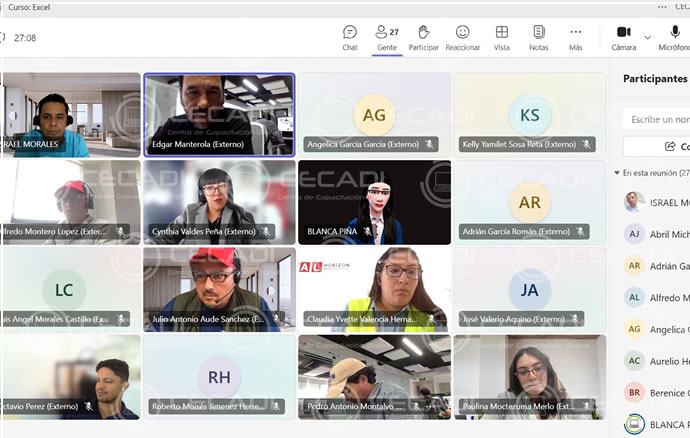Screen dimensions: 690x438
Task: Toggle the Cámara on or off
Action: coord(624,38)
